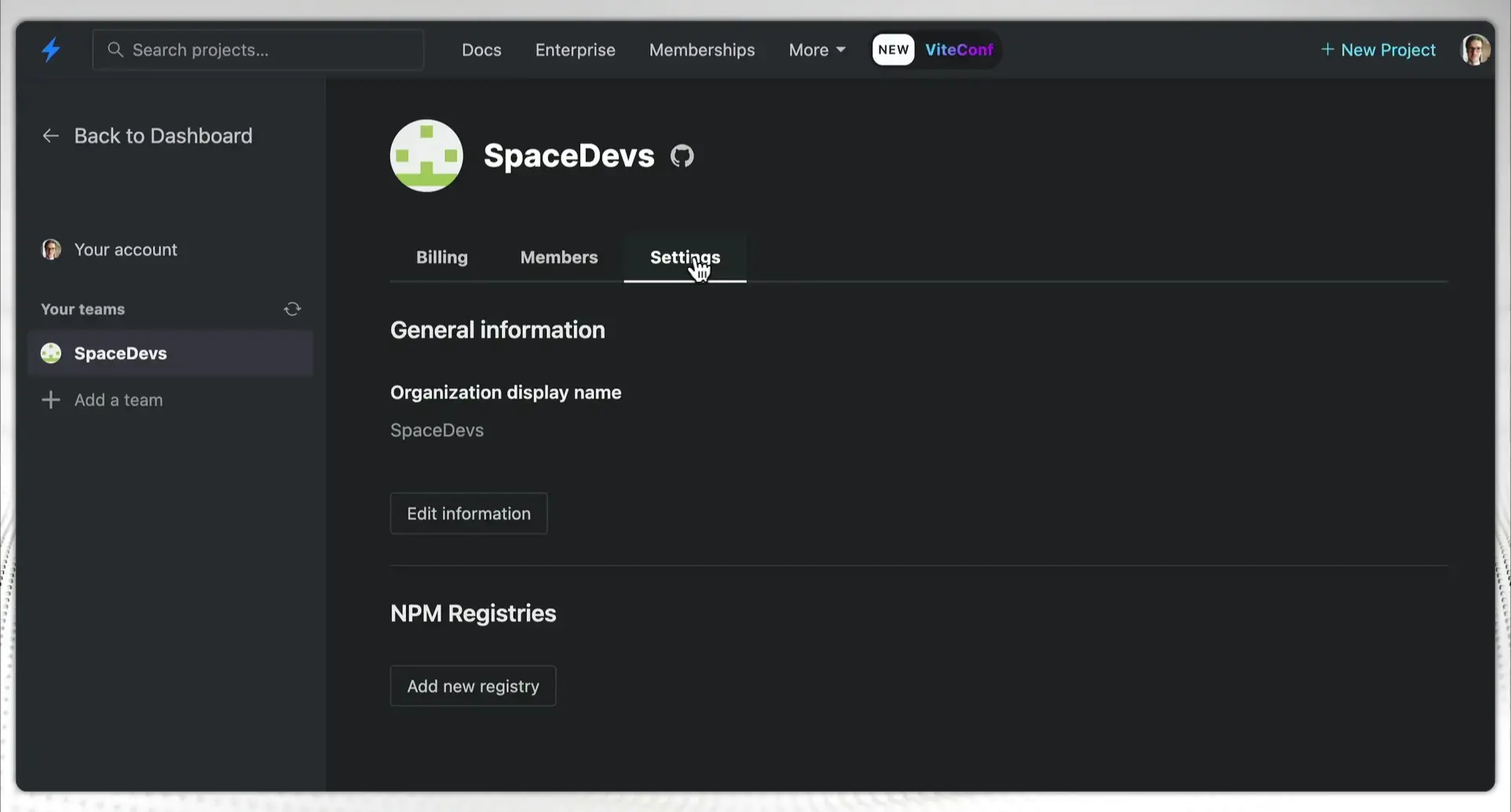
Task: Refresh the teams list
Action: pyautogui.click(x=292, y=309)
